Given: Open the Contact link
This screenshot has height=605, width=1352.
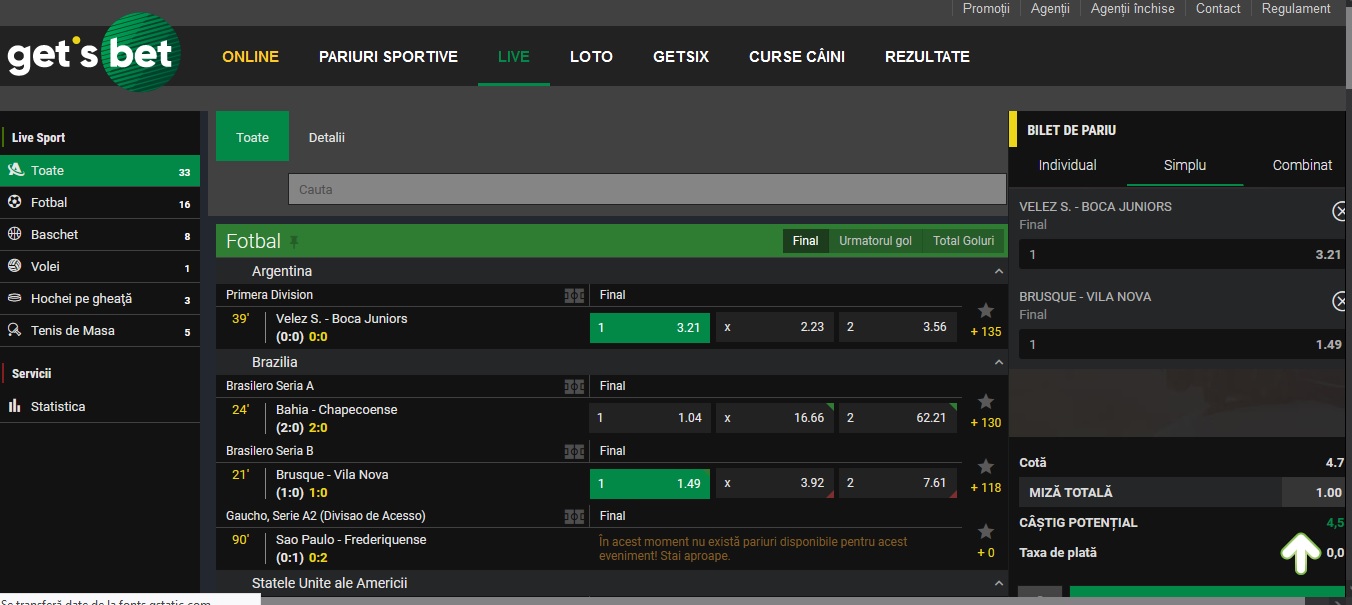Looking at the screenshot, I should point(1218,8).
